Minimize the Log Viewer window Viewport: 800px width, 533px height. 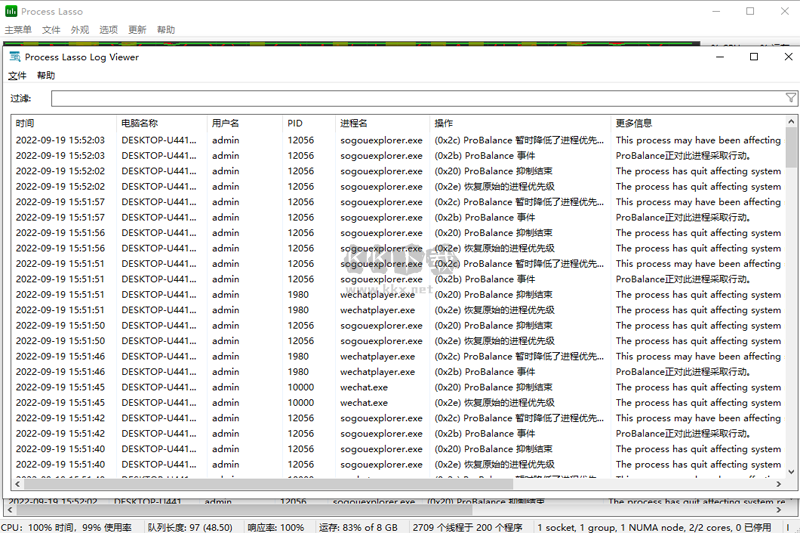[720, 57]
